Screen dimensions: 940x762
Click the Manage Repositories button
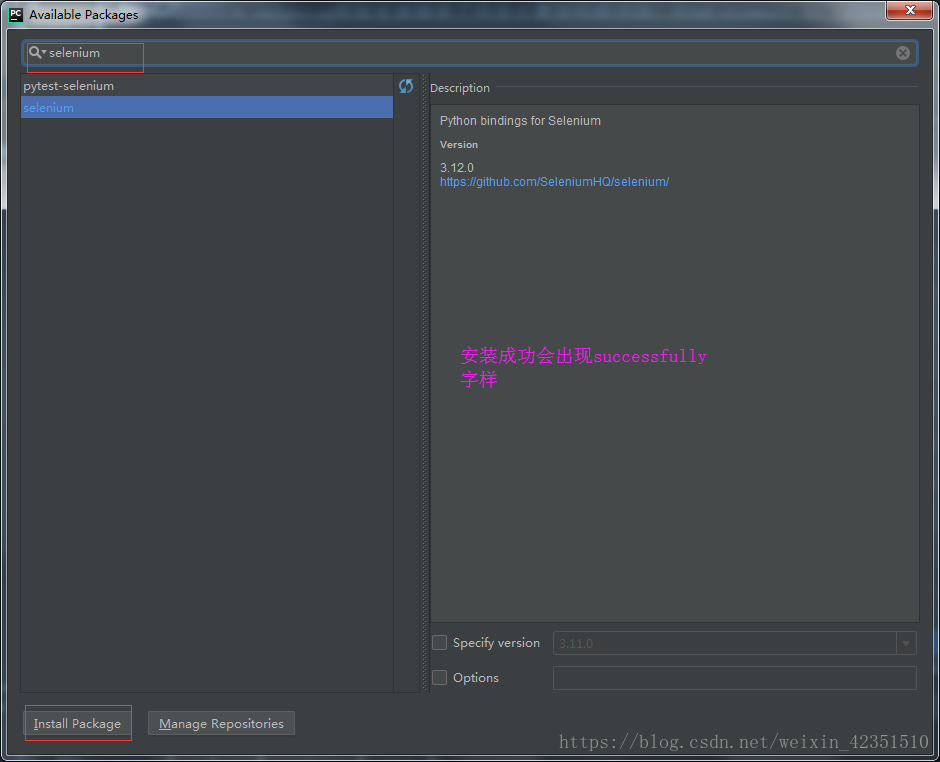[221, 724]
